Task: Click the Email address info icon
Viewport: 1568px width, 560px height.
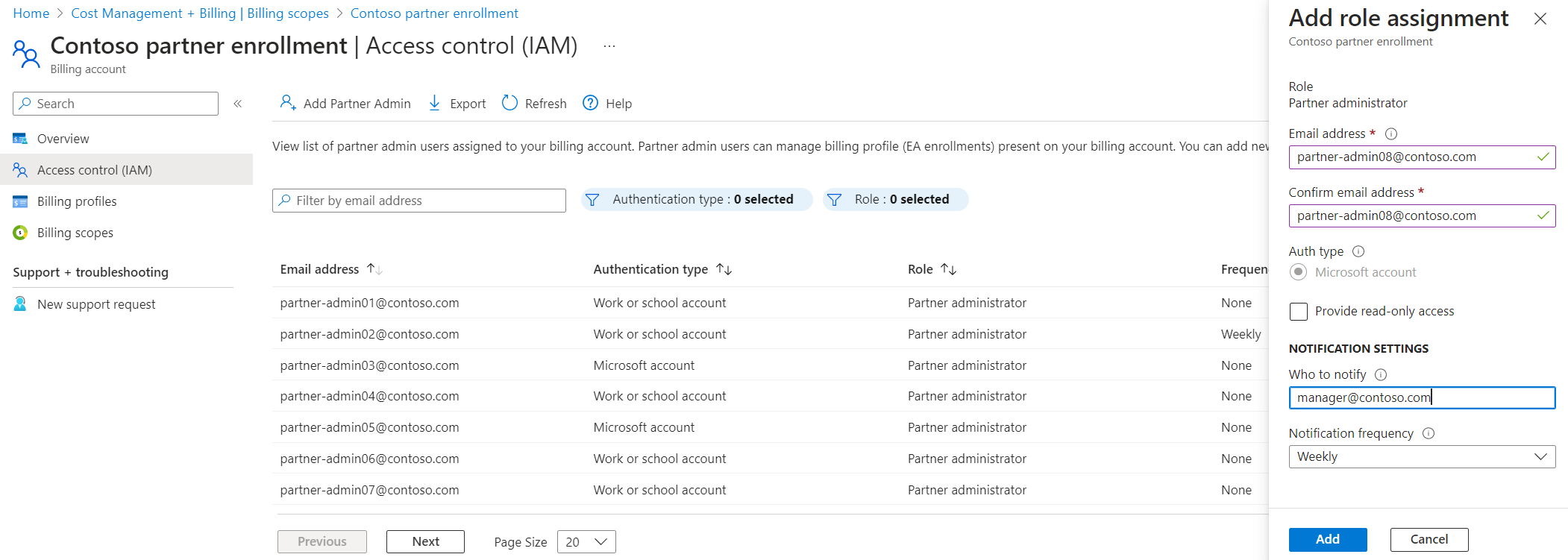Action: (x=1391, y=134)
